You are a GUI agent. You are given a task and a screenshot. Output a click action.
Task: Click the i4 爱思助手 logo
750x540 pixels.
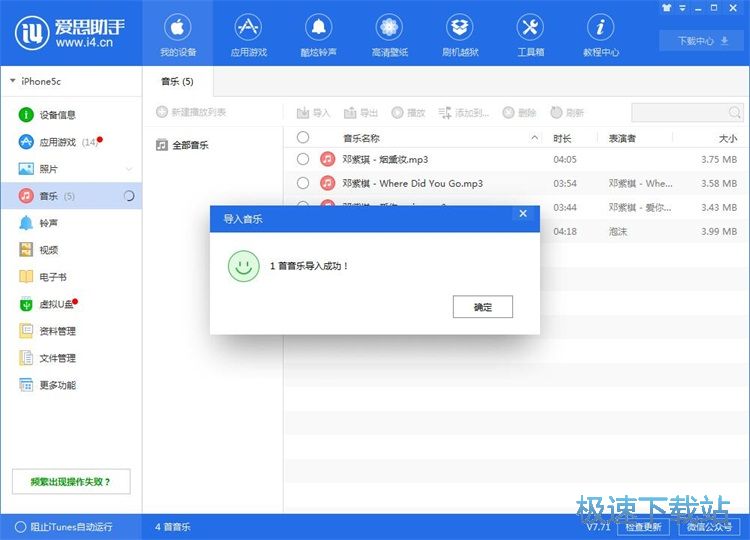pos(69,33)
